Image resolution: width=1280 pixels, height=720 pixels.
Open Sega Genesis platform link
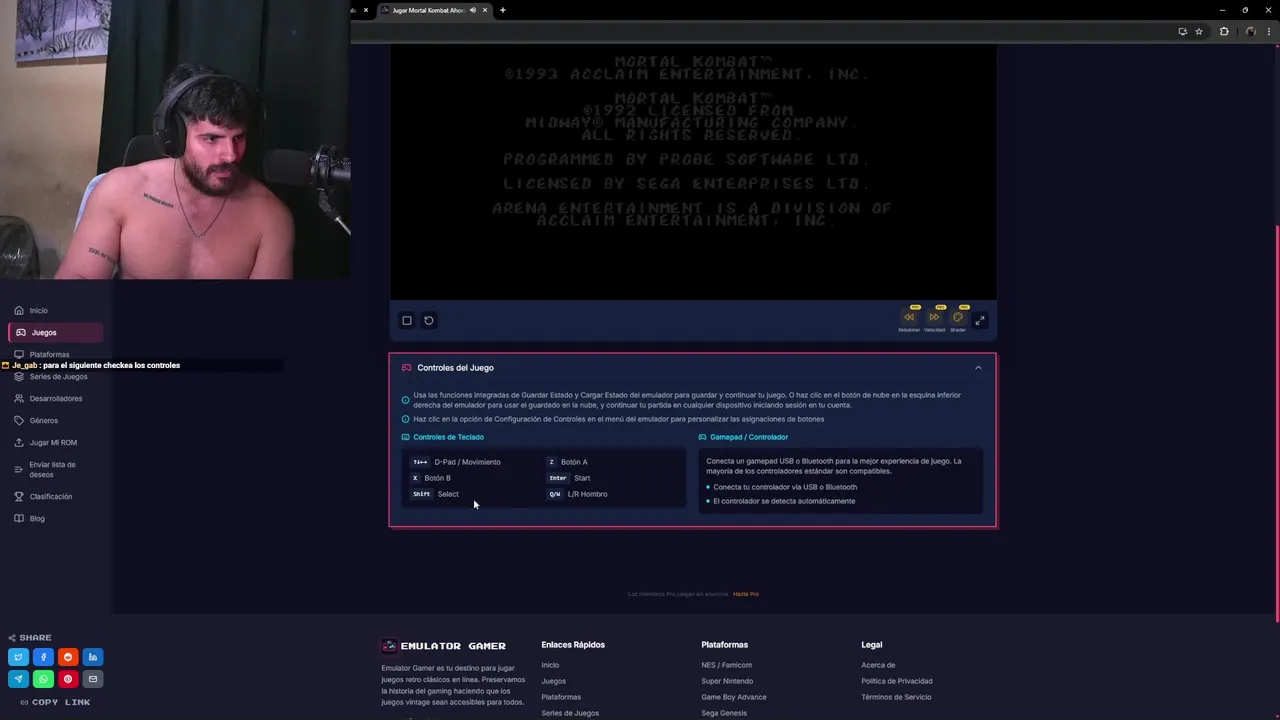(724, 713)
